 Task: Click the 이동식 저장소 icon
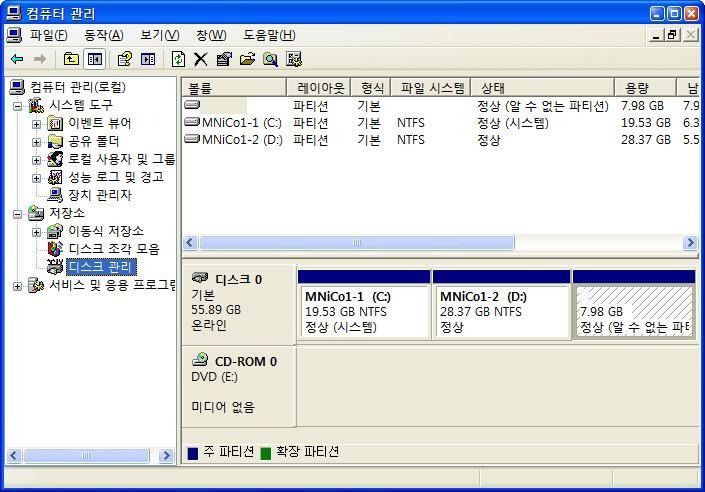point(55,231)
